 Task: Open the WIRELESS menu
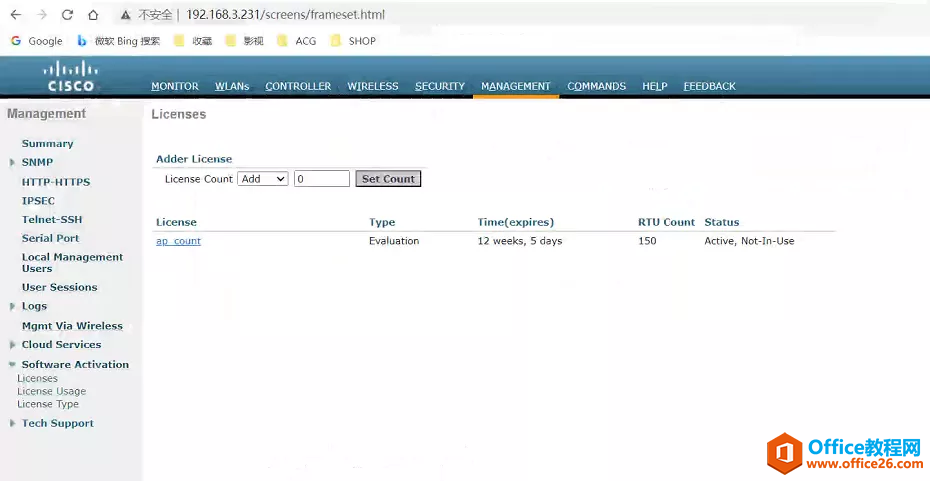coord(373,86)
